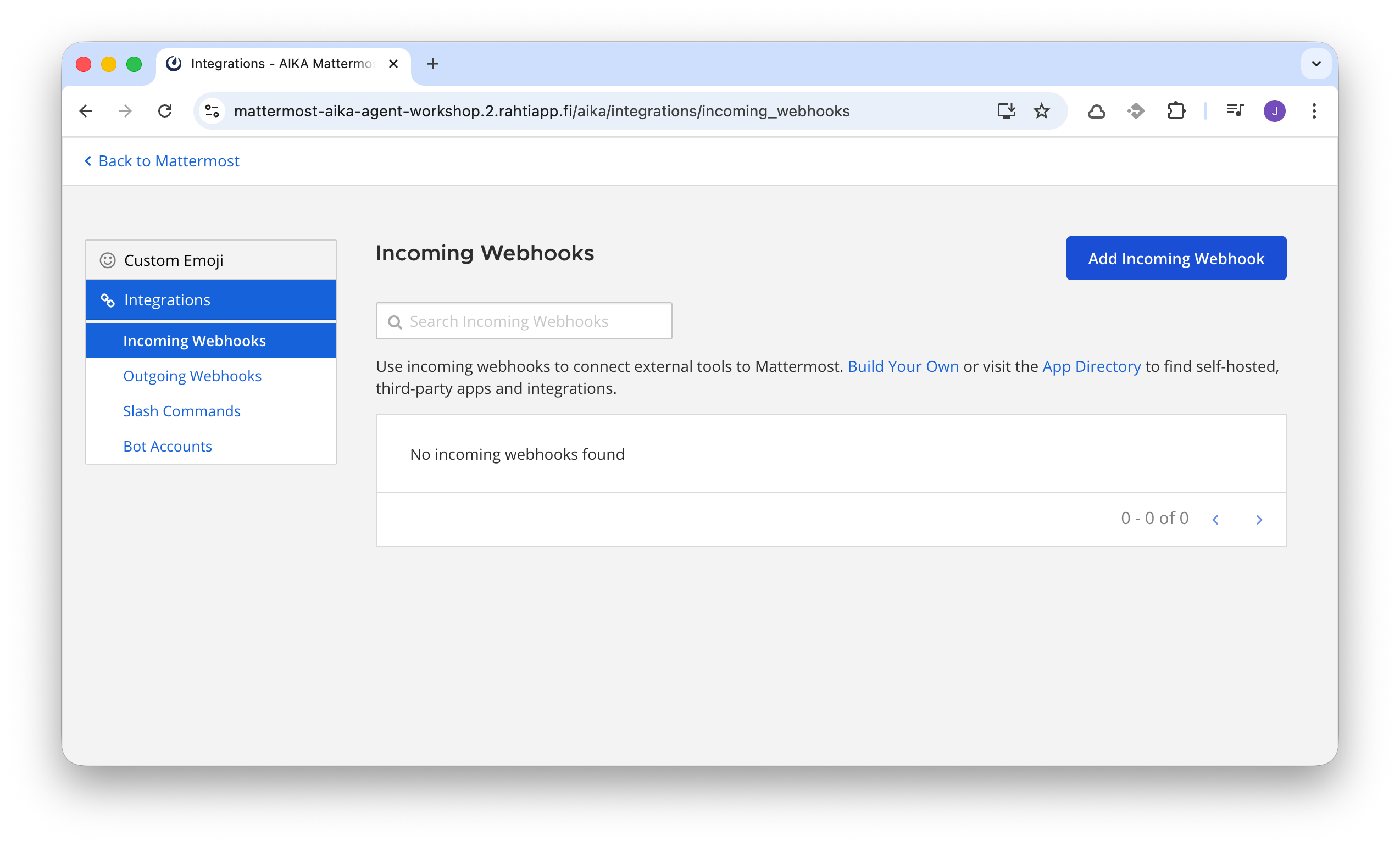Open the Extensions puzzle icon

(1176, 111)
